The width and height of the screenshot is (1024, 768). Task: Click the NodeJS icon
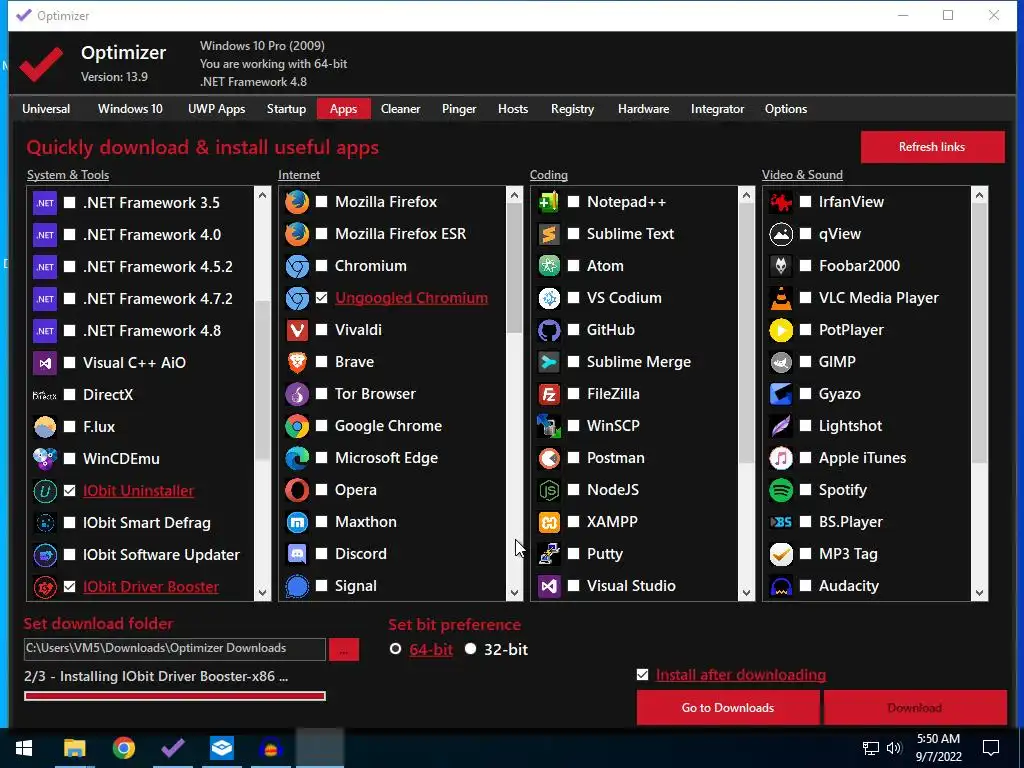(x=549, y=490)
